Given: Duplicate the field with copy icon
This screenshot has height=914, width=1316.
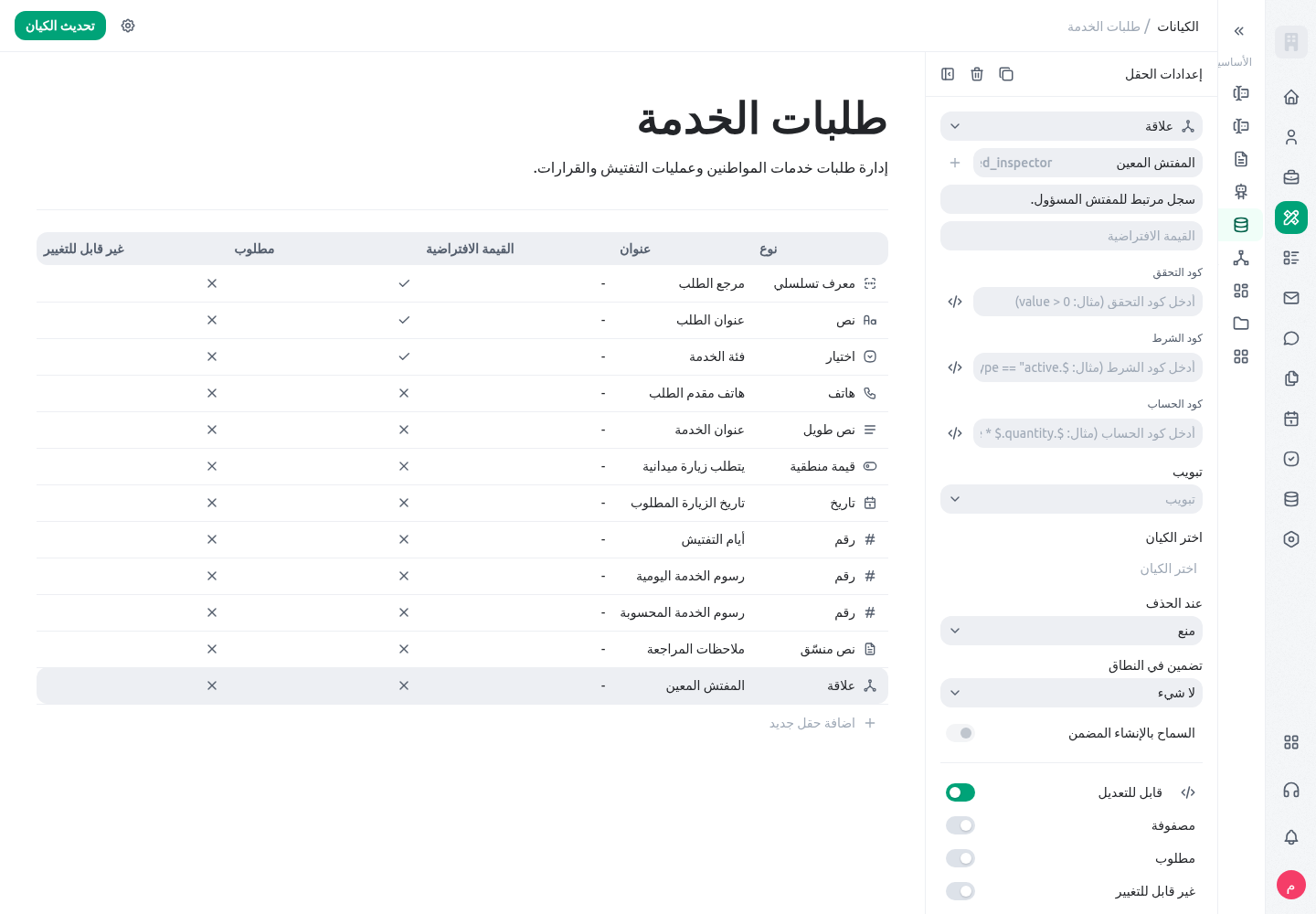Looking at the screenshot, I should pos(1006,74).
